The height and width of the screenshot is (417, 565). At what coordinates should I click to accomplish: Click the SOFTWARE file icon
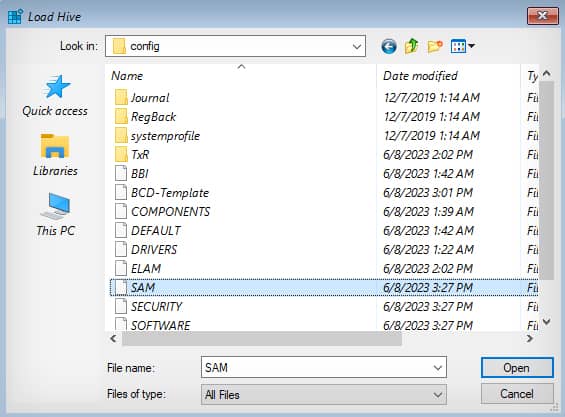[x=121, y=324]
